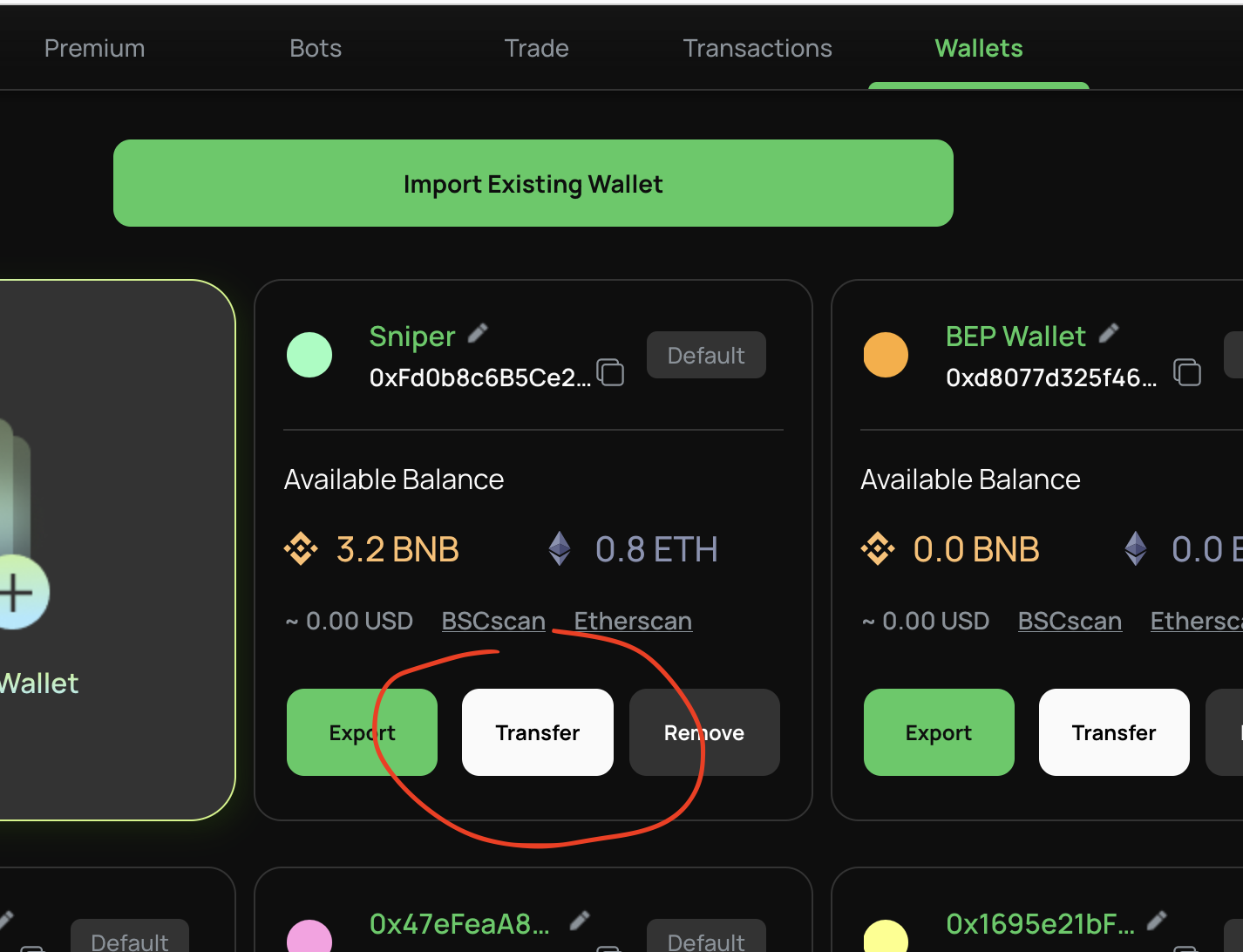Click the pencil icon next to BEP Wallet
This screenshot has height=952, width=1243.
tap(1109, 334)
